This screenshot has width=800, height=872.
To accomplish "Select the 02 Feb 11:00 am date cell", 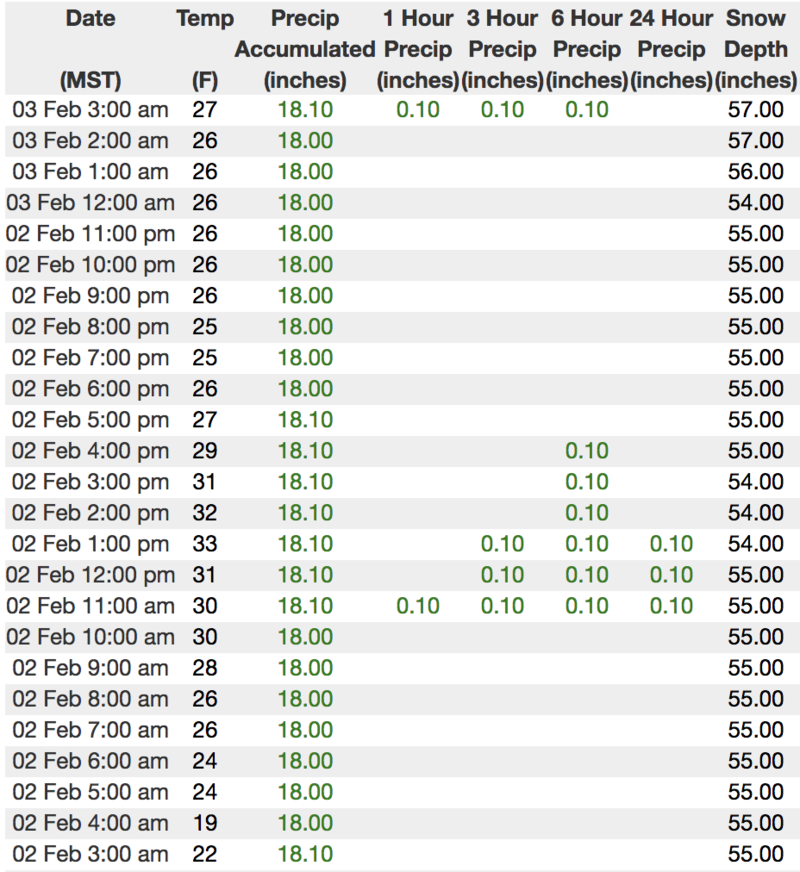I will (x=90, y=606).
